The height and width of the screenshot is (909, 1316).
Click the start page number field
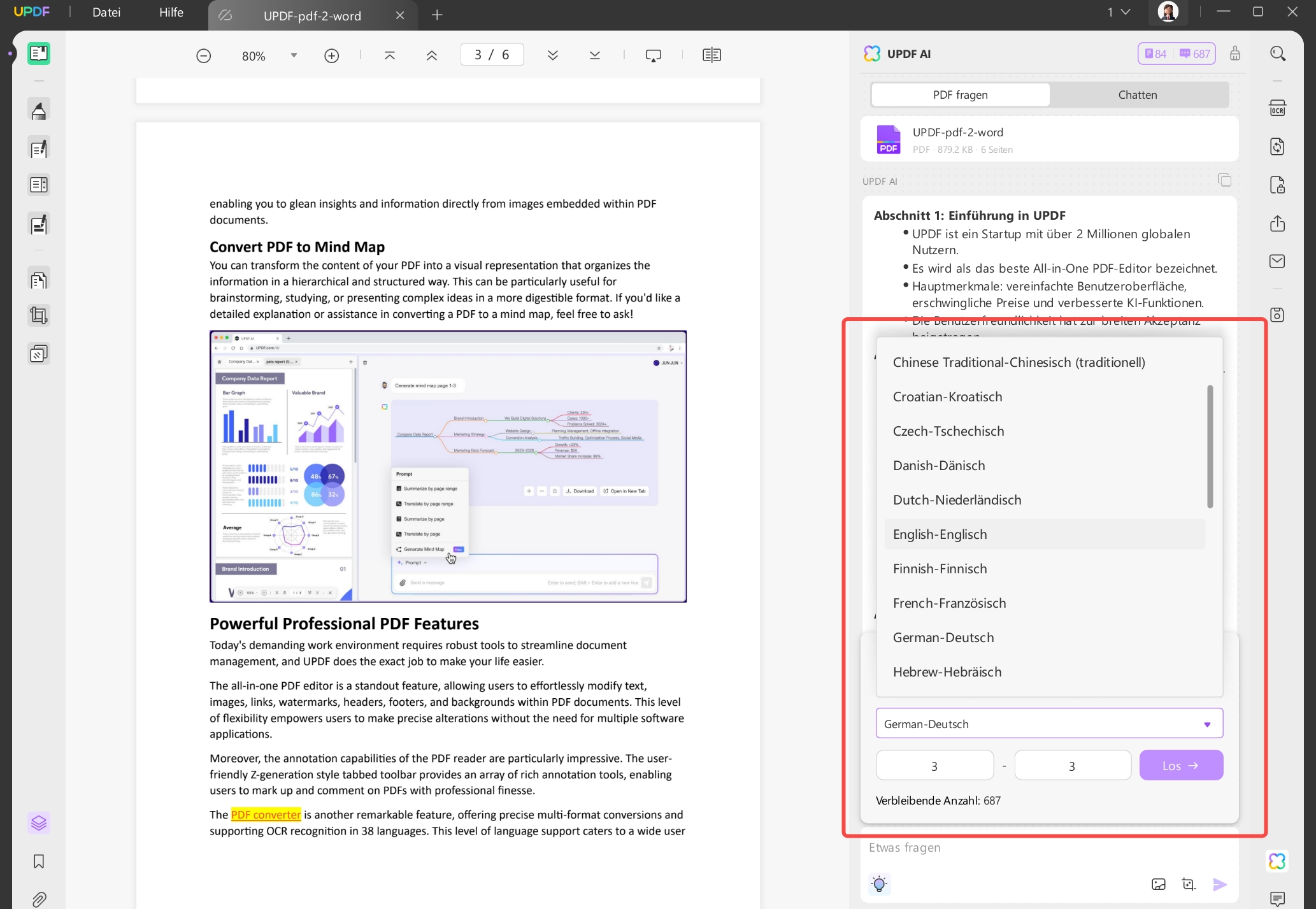click(934, 765)
